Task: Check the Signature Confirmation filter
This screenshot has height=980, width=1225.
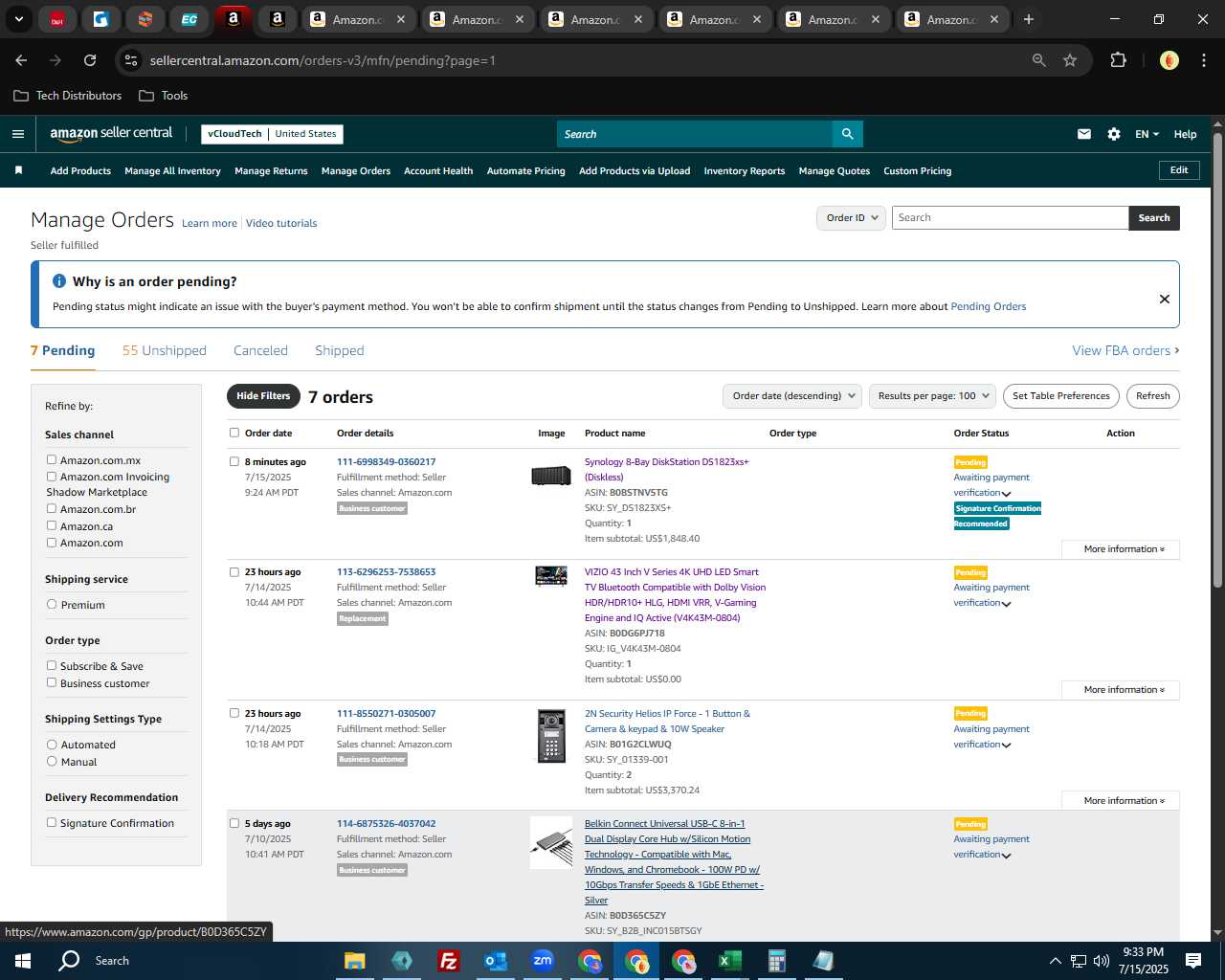Action: click(x=52, y=823)
